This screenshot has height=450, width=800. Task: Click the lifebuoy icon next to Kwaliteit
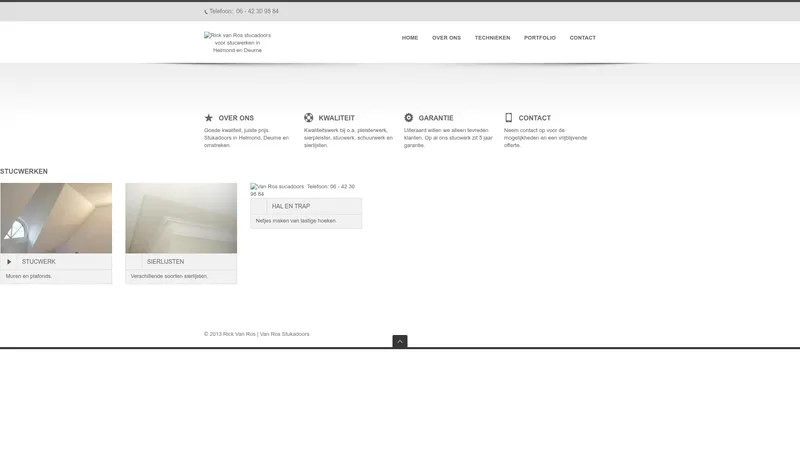tap(309, 117)
